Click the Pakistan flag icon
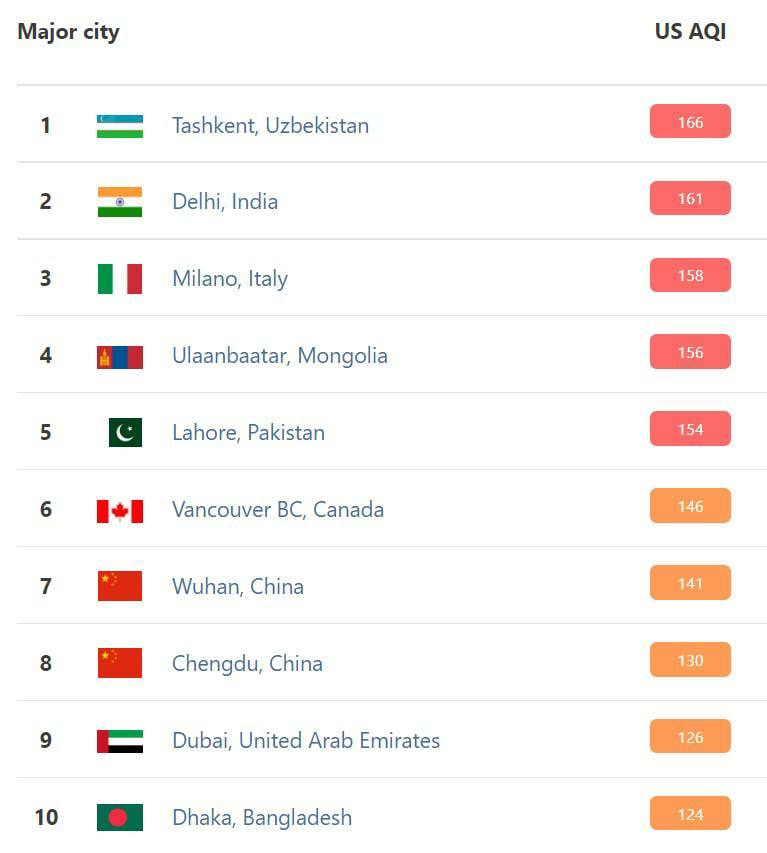Image resolution: width=767 pixels, height=853 pixels. [125, 433]
